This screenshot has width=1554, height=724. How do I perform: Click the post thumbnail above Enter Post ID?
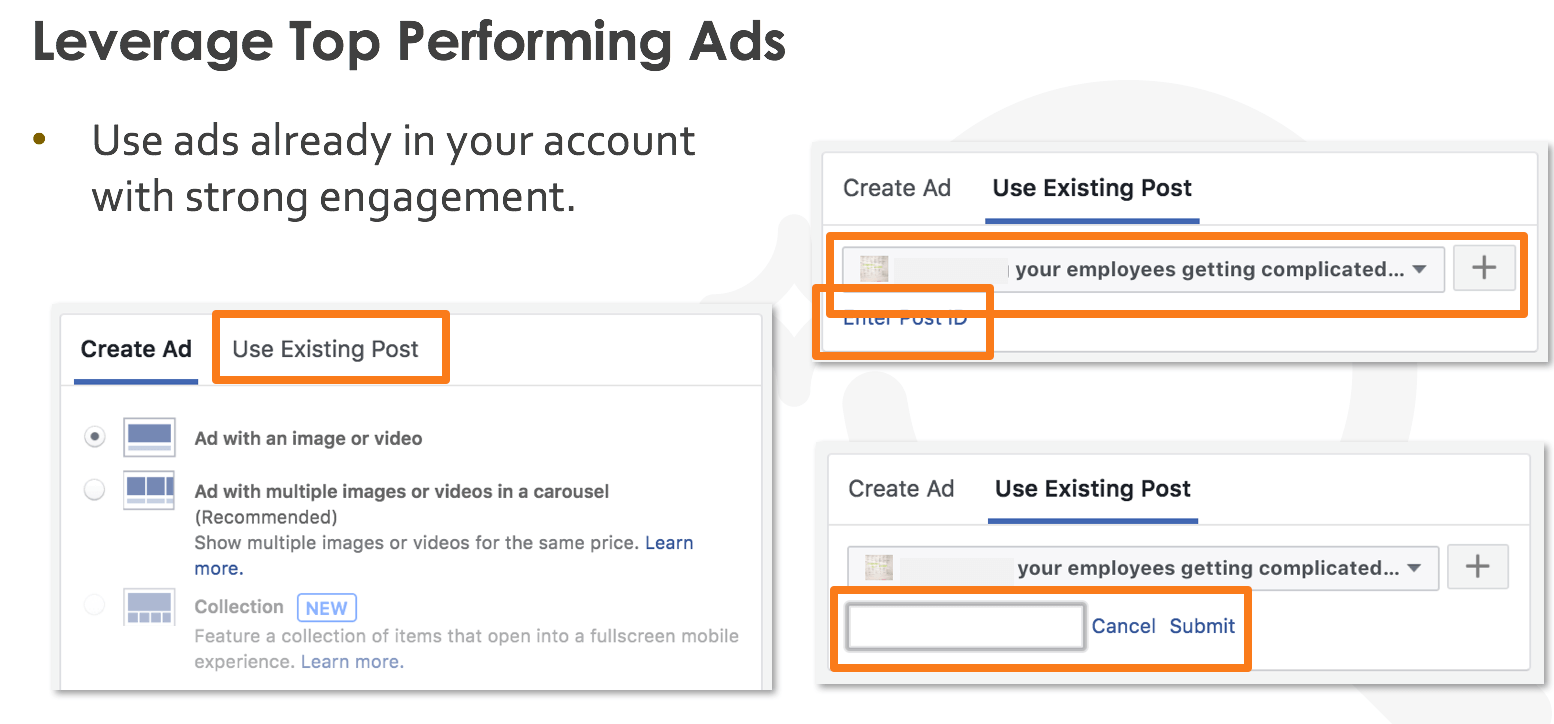[875, 269]
